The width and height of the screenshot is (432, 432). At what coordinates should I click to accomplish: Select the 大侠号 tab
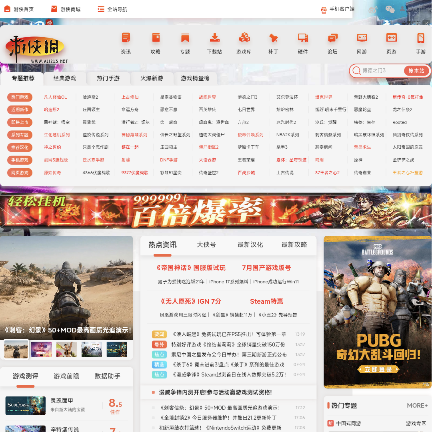(206, 245)
